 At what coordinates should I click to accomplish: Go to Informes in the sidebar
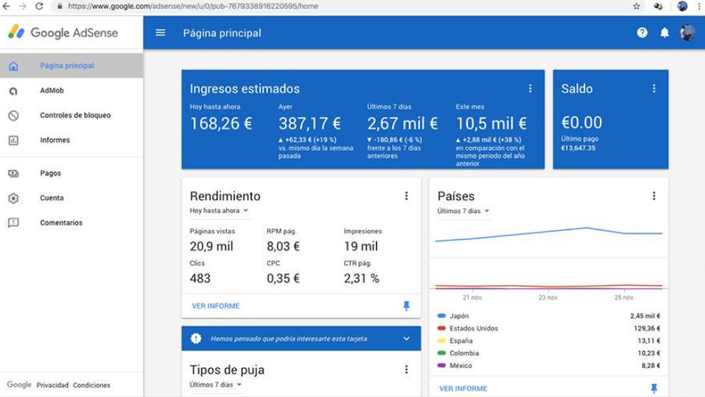[55, 140]
